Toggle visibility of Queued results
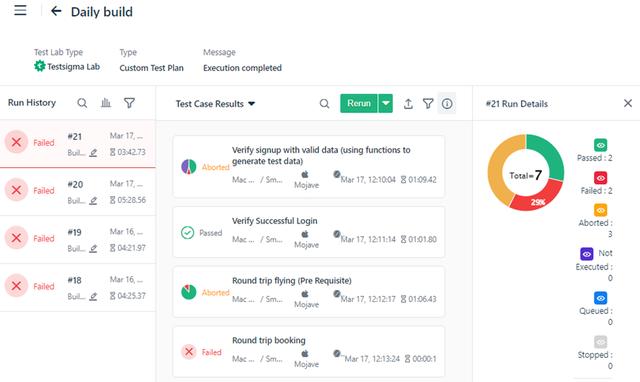The image size is (640, 382). point(600,298)
